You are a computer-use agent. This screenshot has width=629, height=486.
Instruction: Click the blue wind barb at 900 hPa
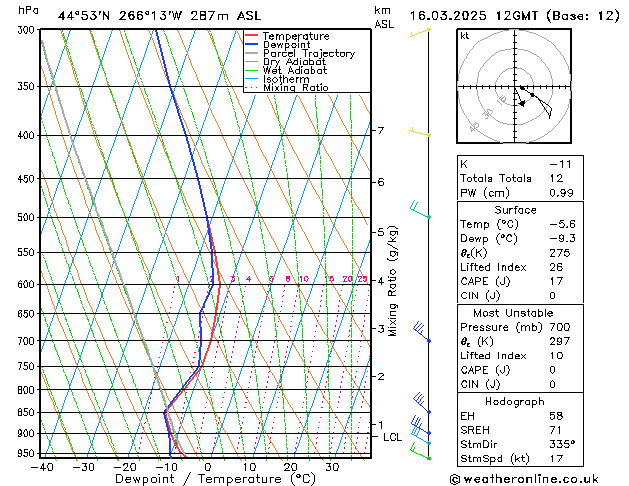(x=421, y=426)
